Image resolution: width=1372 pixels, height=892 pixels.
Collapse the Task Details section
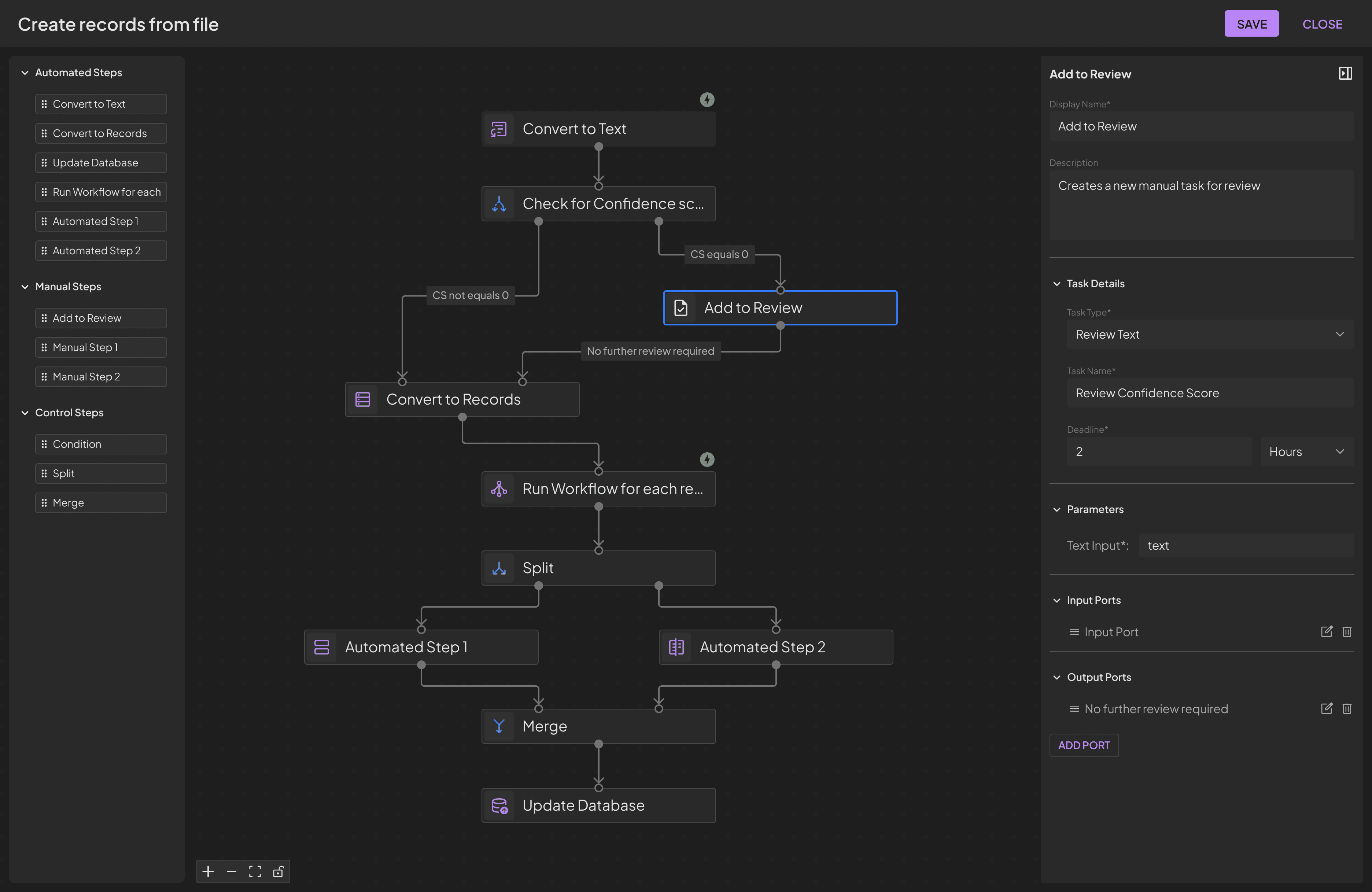[1057, 283]
